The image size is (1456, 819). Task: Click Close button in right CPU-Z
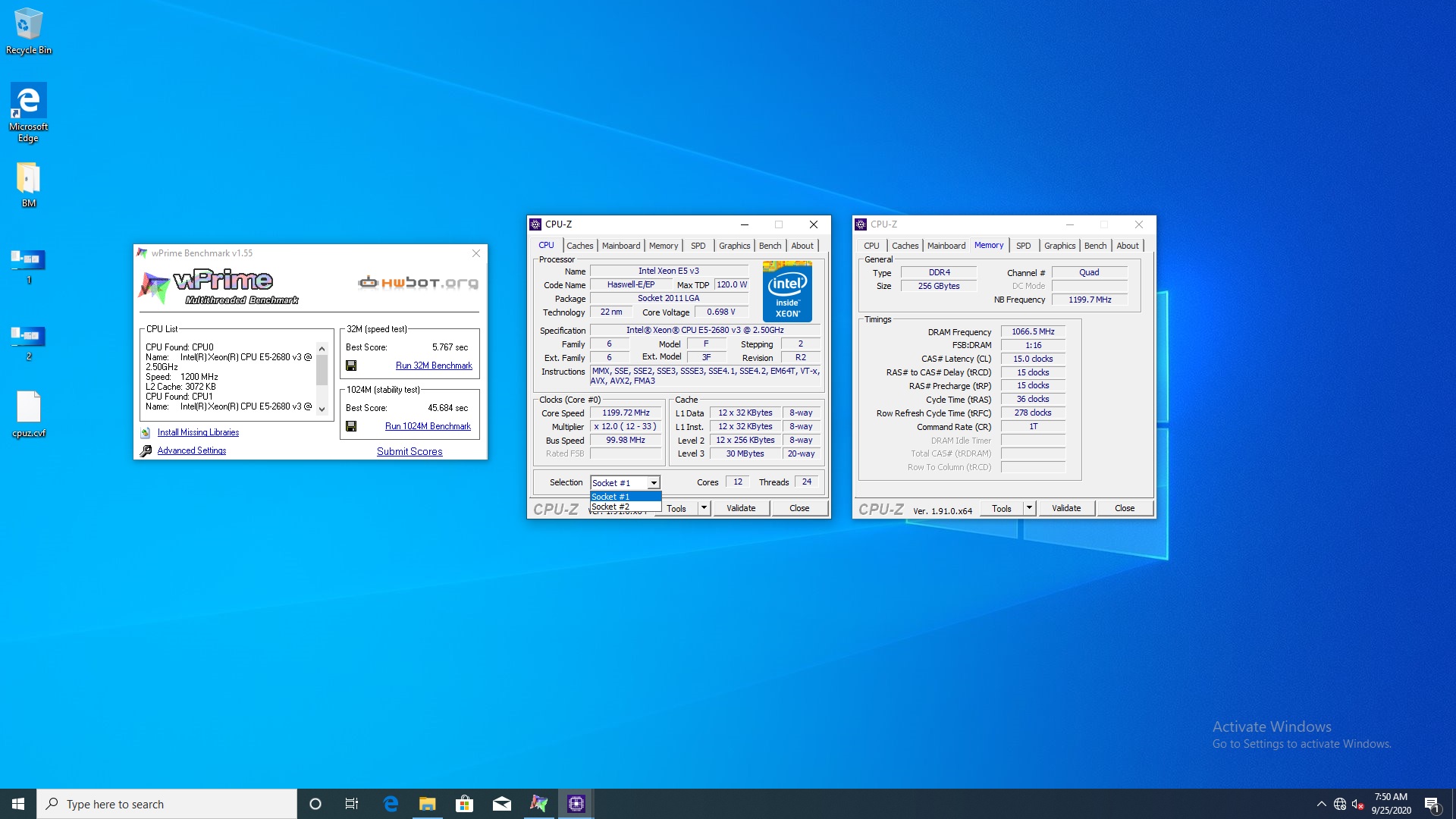[1125, 508]
